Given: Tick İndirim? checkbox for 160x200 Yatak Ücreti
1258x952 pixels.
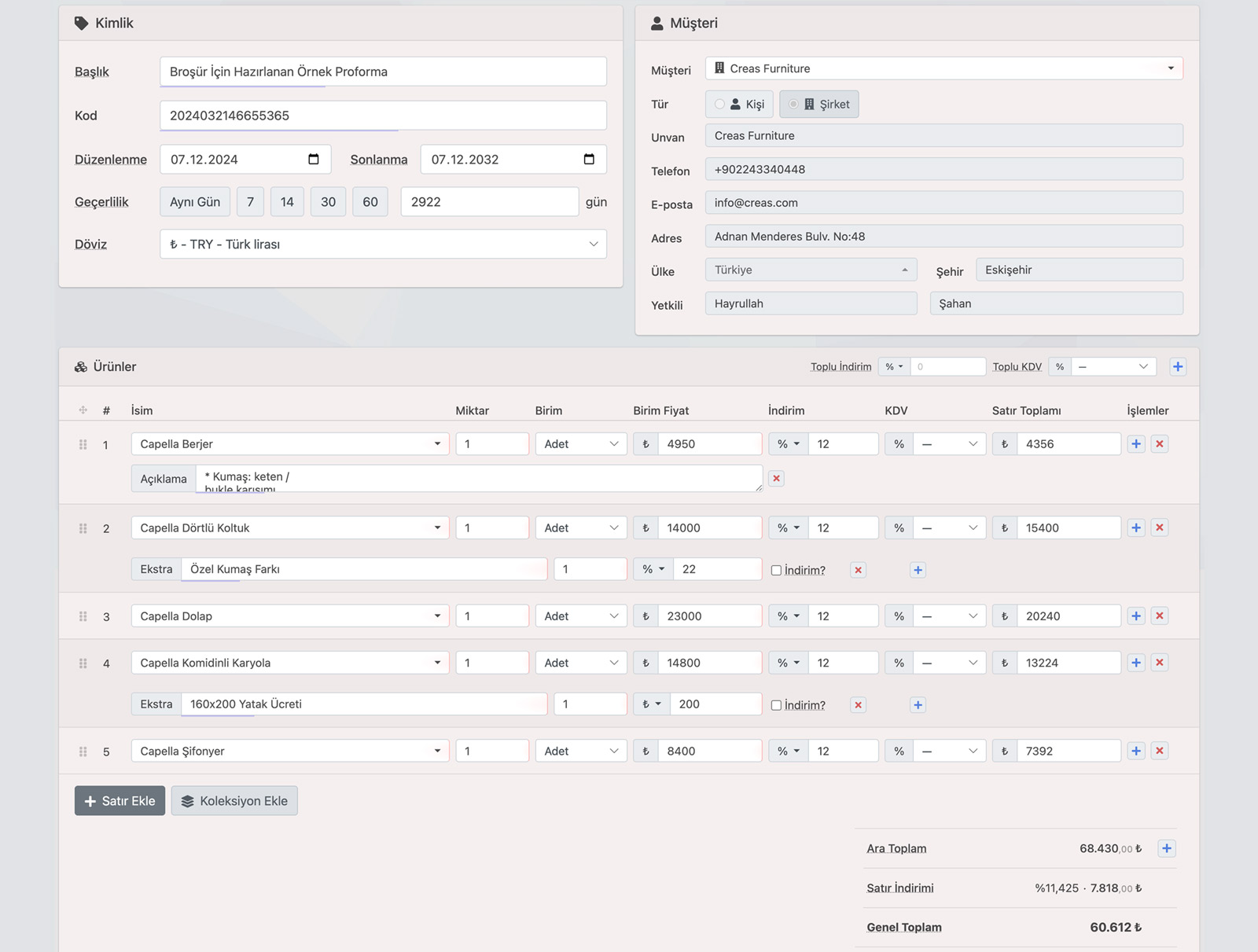Looking at the screenshot, I should pos(776,706).
